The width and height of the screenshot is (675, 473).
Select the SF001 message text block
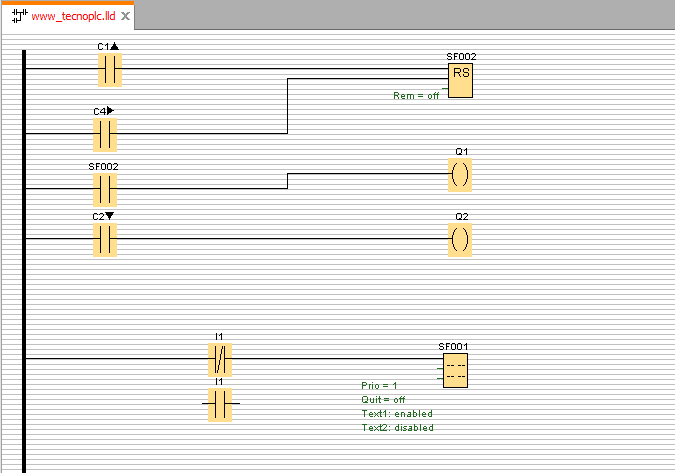tap(455, 371)
